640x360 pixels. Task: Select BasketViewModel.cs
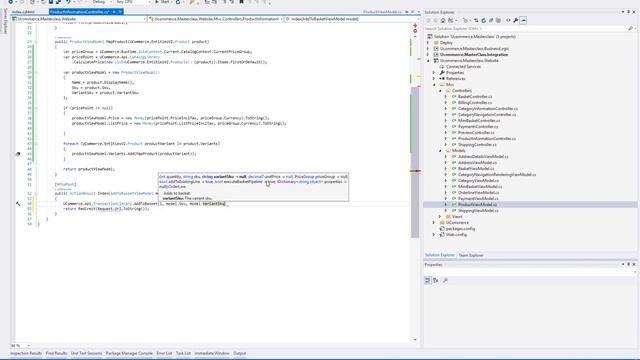[476, 169]
